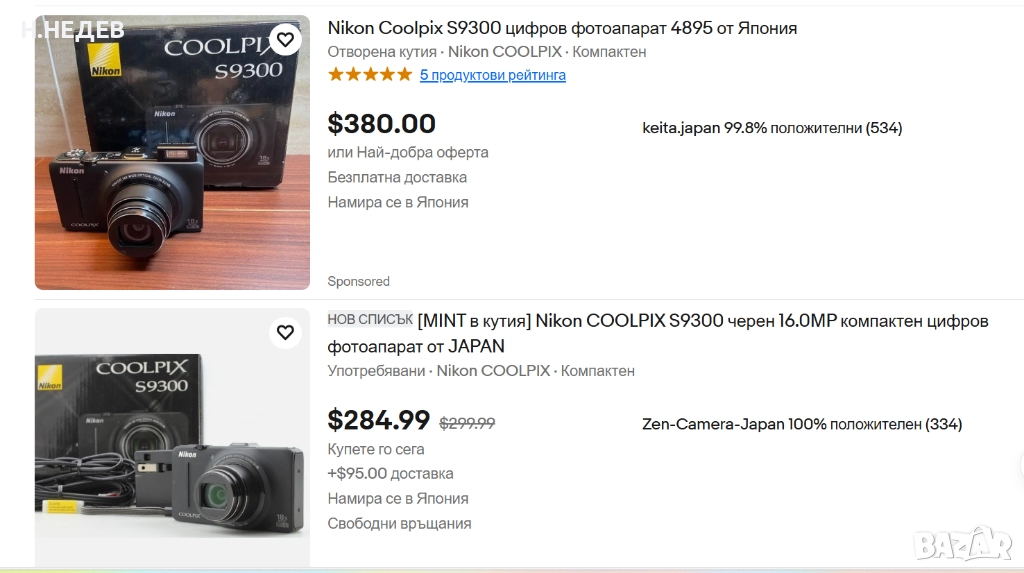The image size is (1024, 573).
Task: Click the Bazar logo watermark
Action: pos(962,543)
